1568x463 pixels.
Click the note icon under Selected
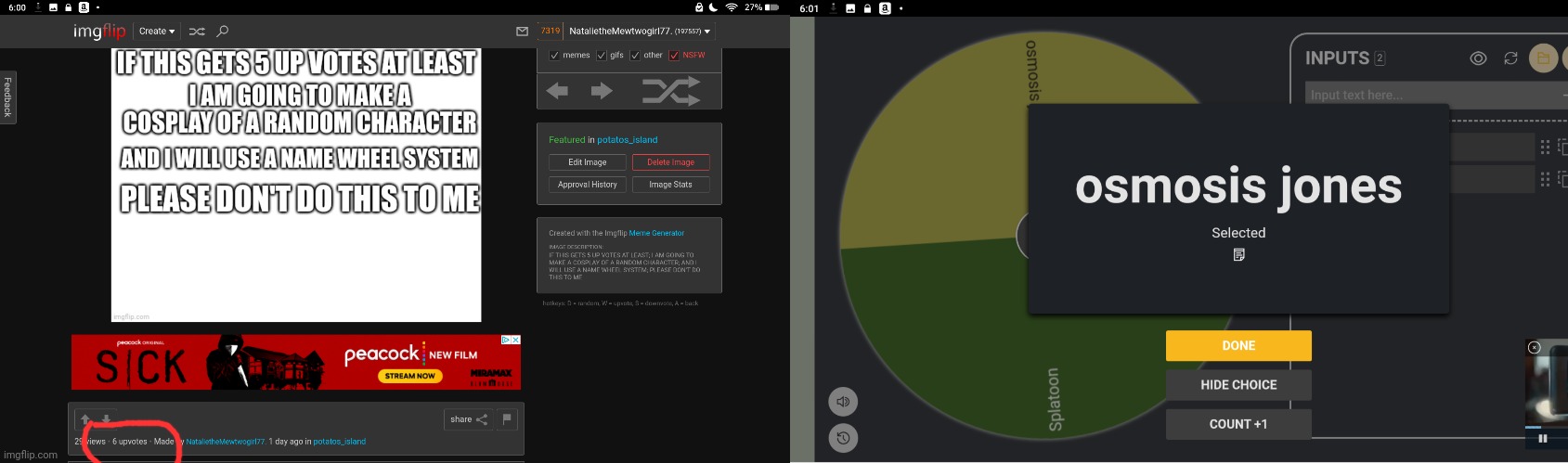(x=1238, y=254)
